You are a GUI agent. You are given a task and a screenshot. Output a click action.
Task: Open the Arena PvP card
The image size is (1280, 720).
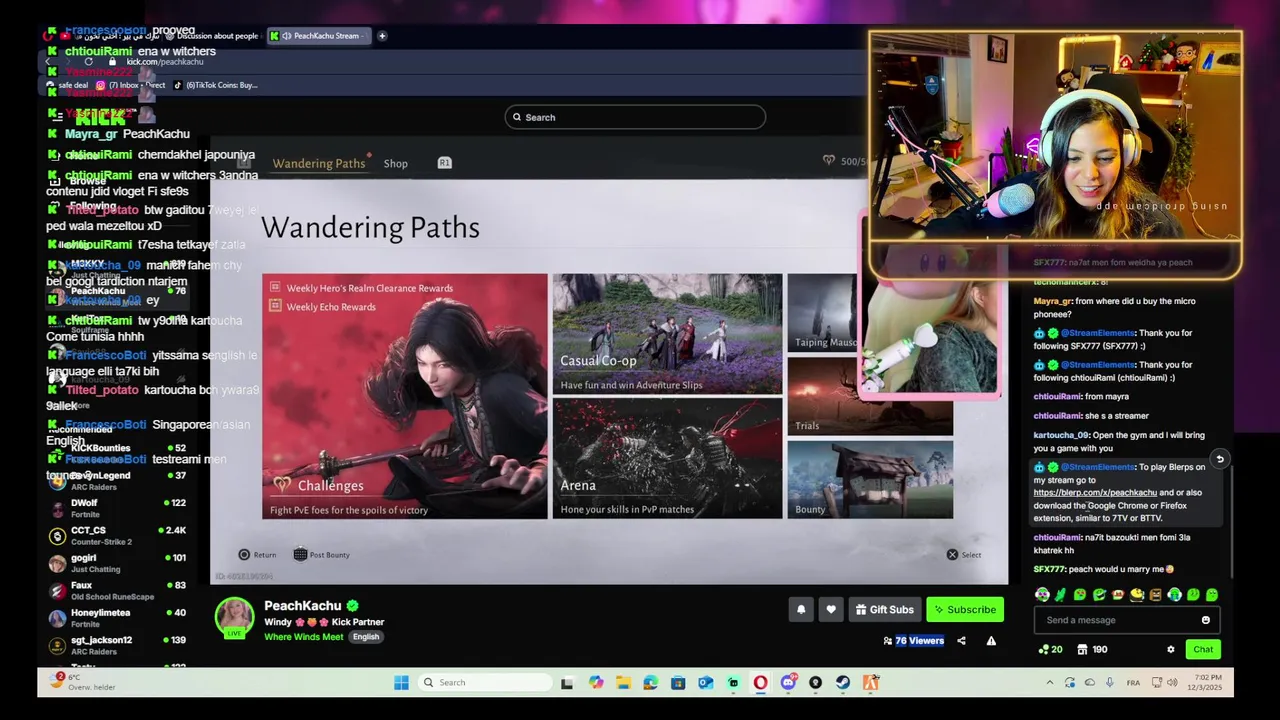(x=667, y=458)
